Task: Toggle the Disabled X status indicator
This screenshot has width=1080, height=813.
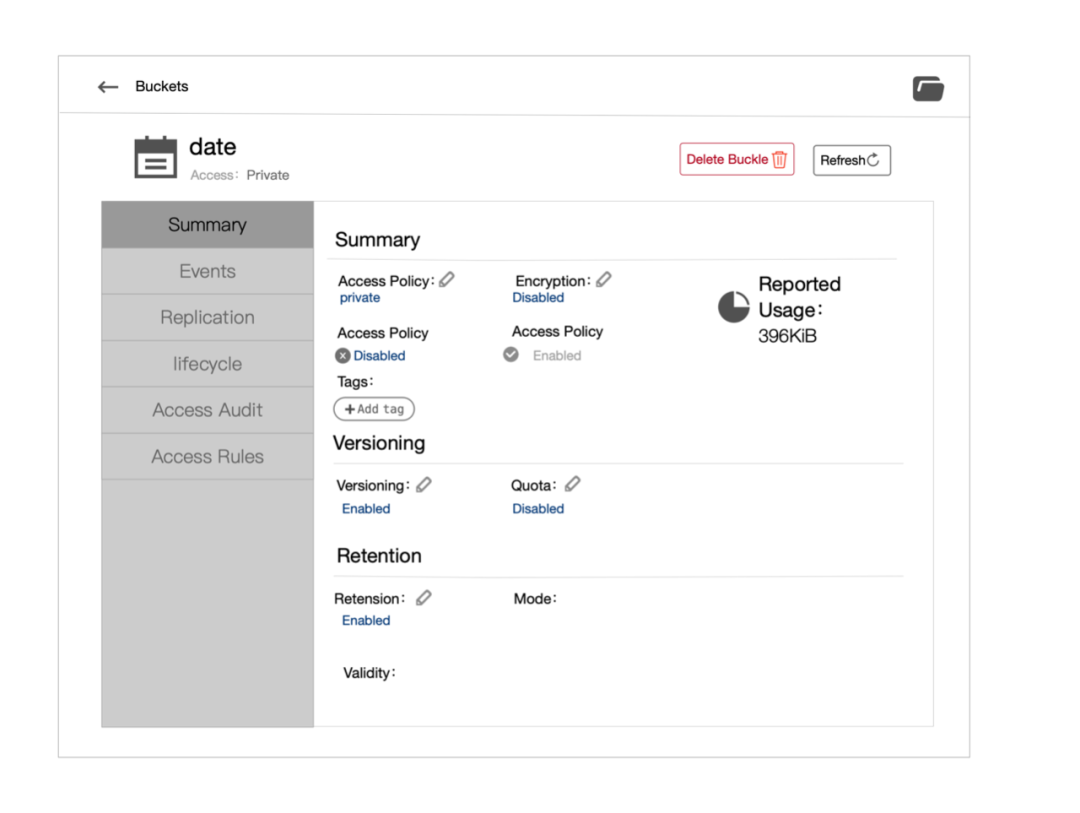Action: point(343,356)
